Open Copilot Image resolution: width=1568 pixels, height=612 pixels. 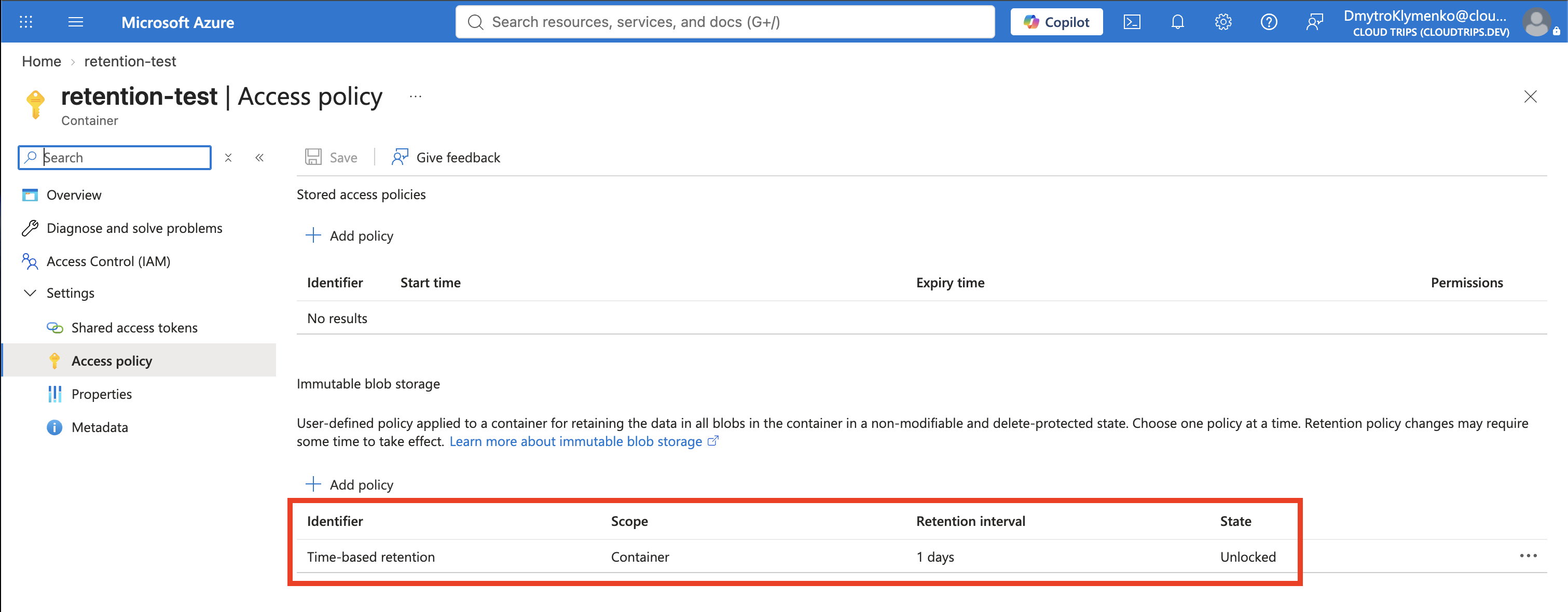coord(1056,22)
